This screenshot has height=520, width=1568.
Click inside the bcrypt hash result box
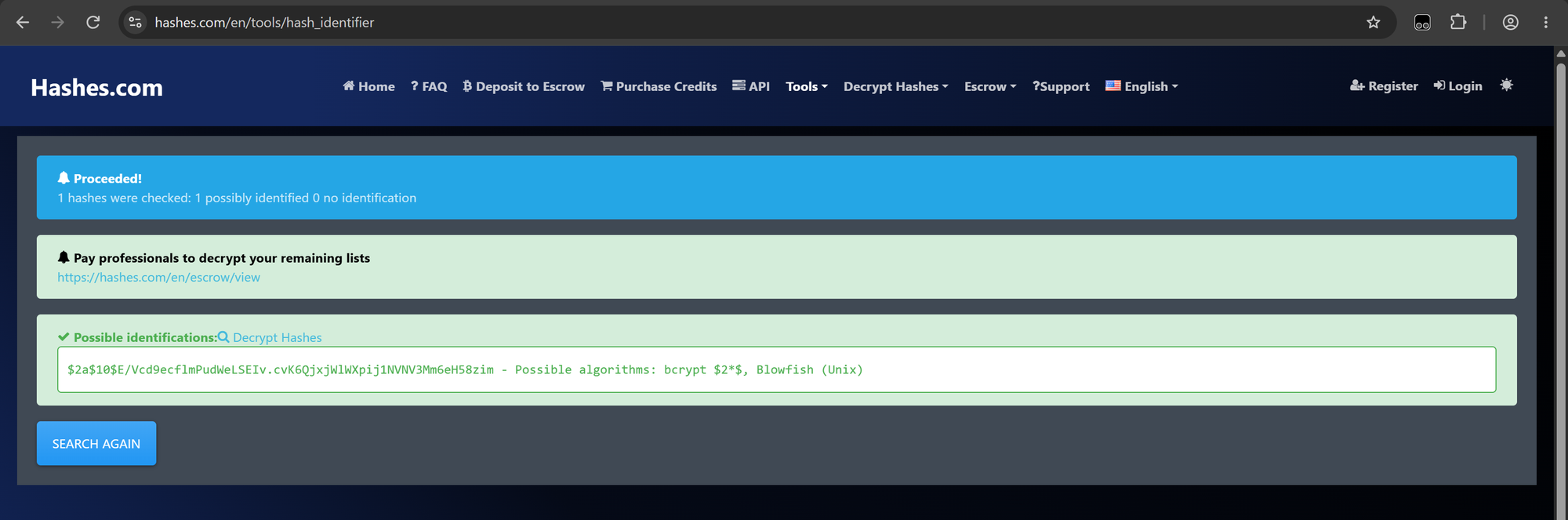[x=776, y=369]
